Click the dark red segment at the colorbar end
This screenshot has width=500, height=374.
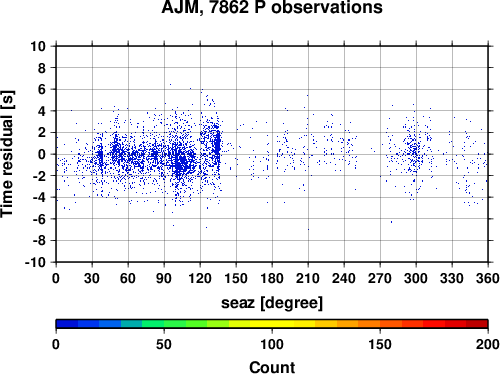pos(477,324)
